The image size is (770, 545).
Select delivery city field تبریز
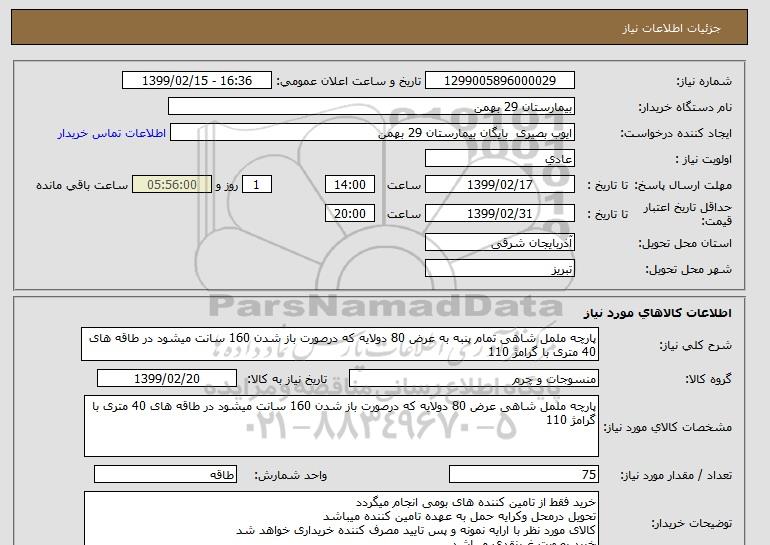499,269
